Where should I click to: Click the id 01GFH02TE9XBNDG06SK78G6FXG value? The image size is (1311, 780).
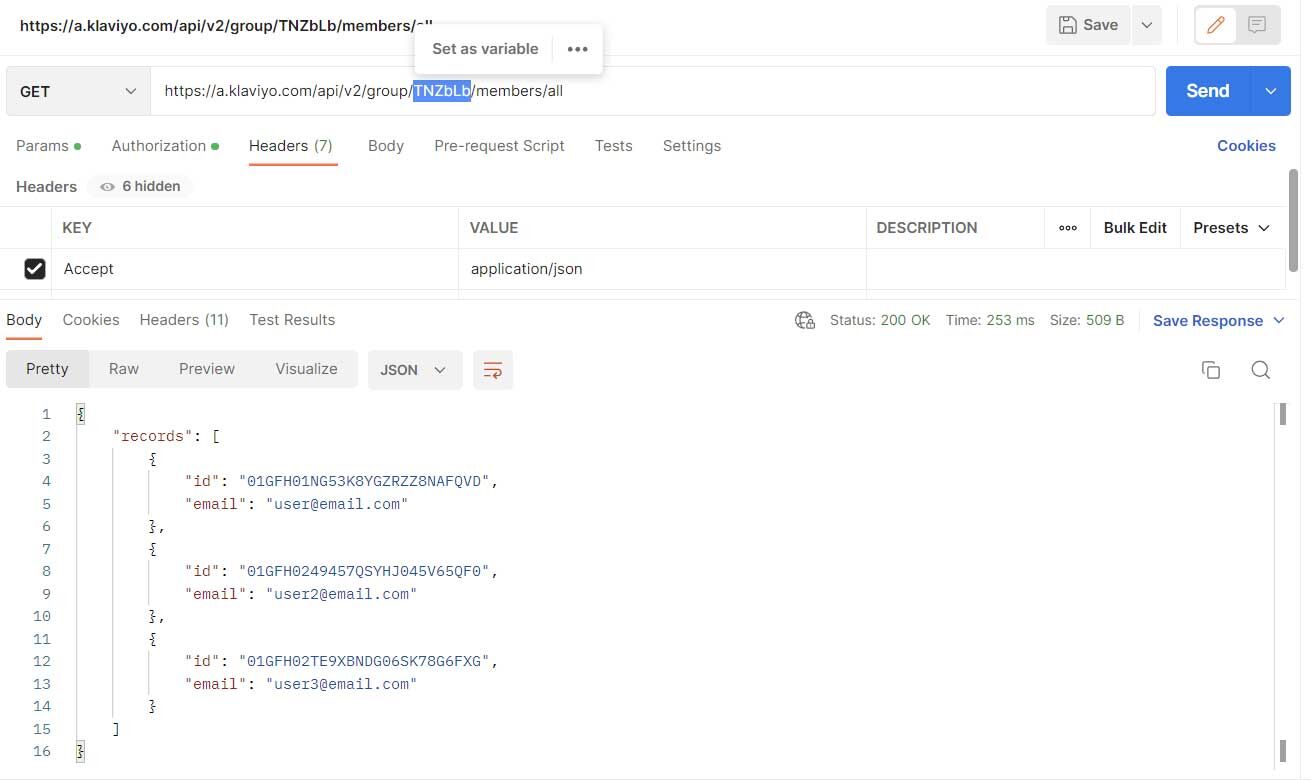click(364, 661)
